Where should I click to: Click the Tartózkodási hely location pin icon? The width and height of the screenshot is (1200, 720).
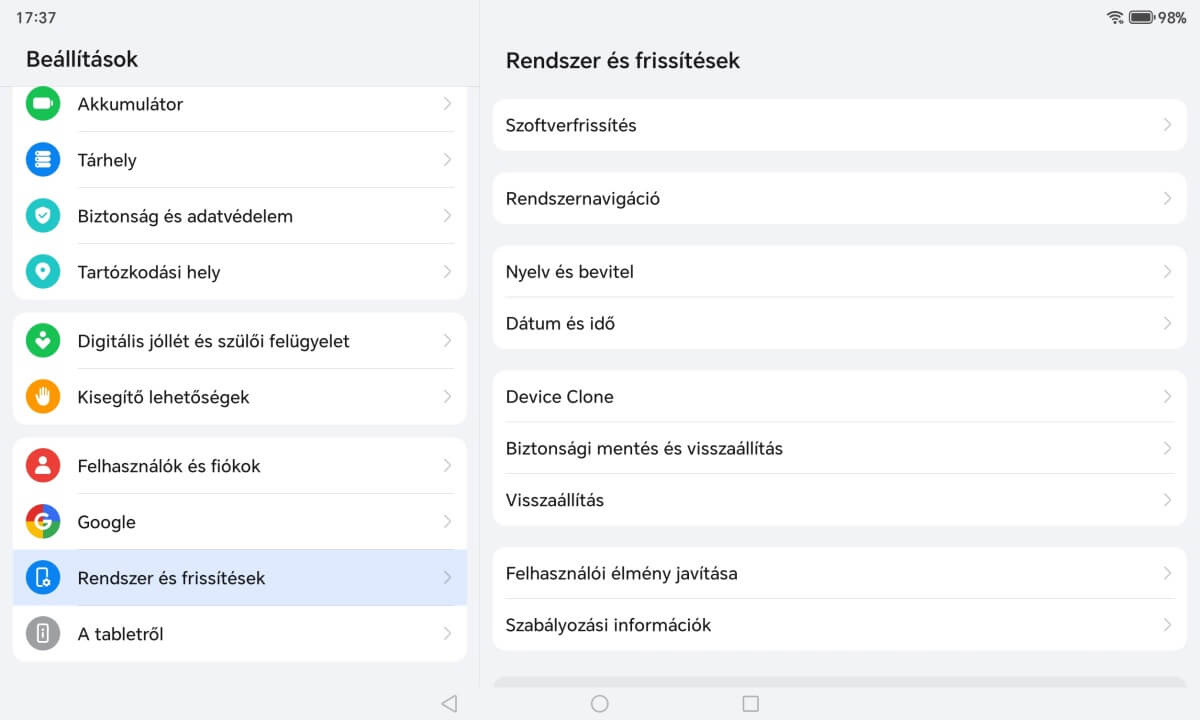(43, 272)
